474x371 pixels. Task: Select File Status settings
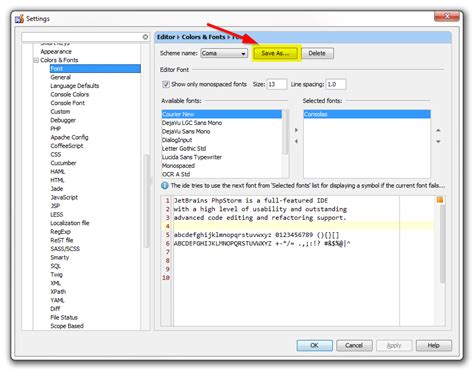(x=64, y=318)
